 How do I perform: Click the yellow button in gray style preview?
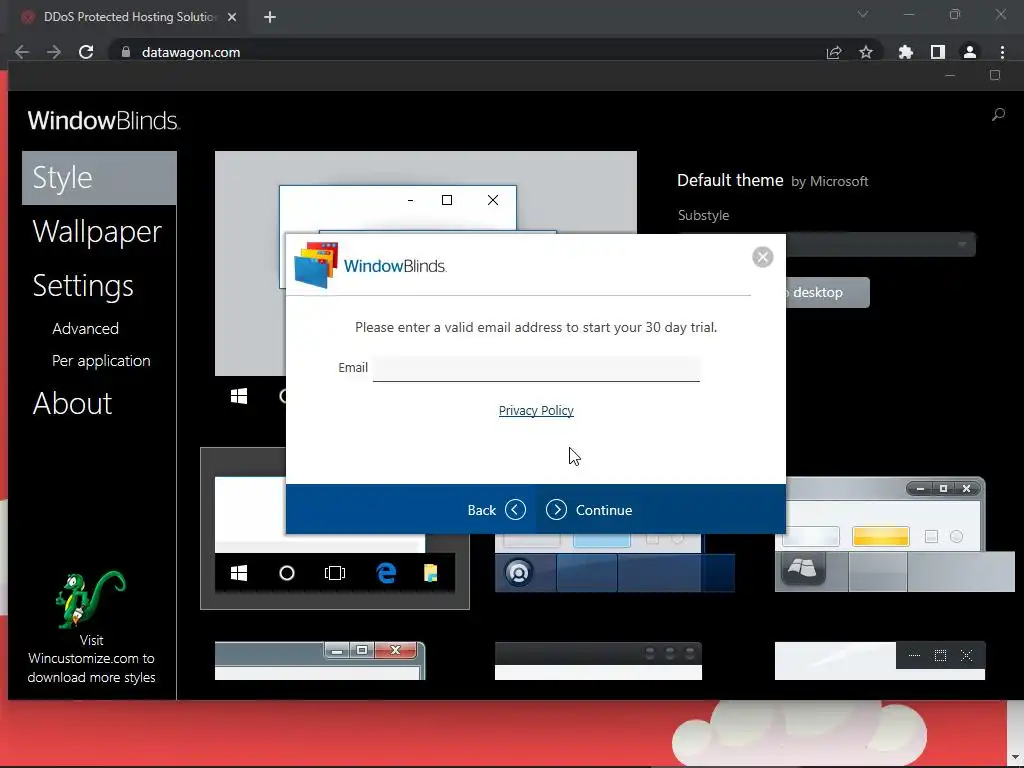[880, 536]
